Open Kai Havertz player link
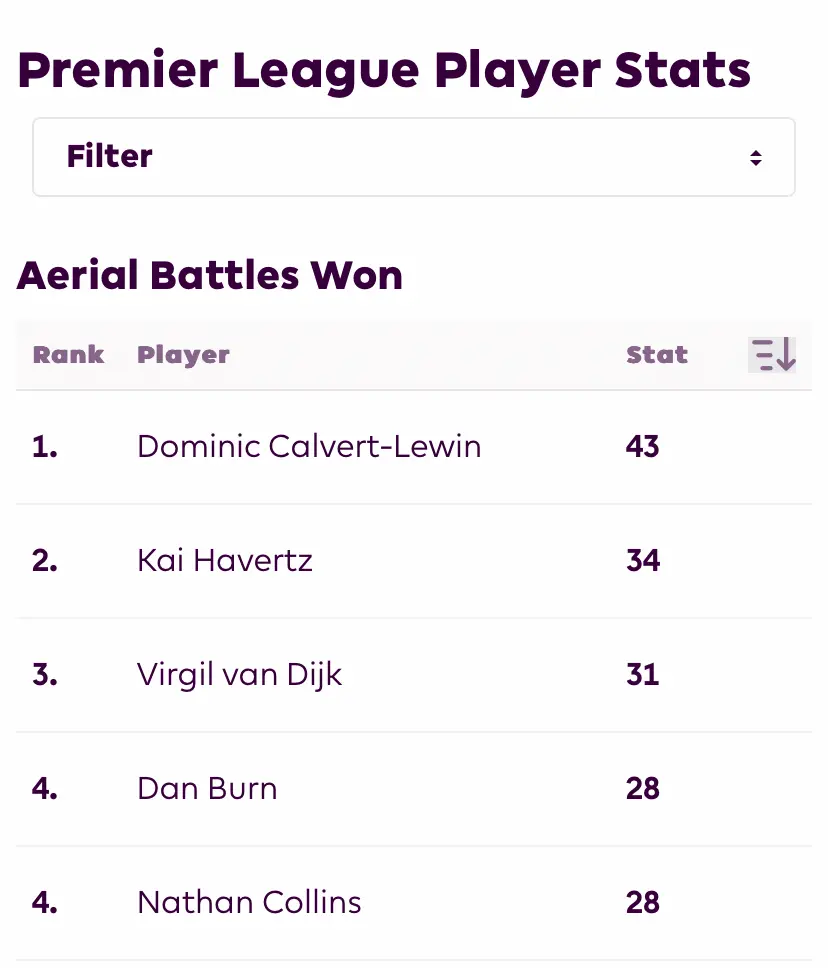 pyautogui.click(x=225, y=560)
